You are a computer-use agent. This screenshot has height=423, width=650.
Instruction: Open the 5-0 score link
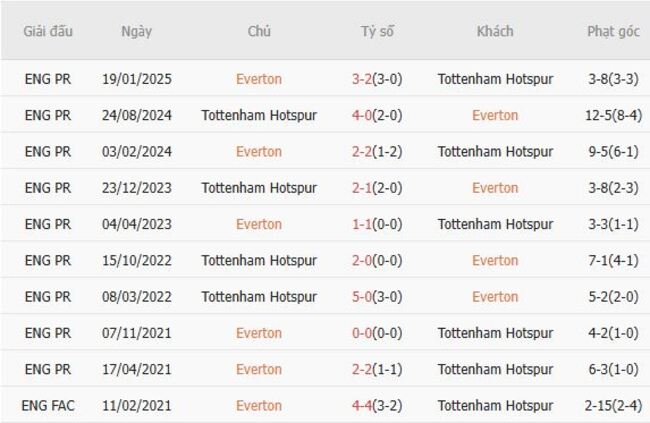[x=364, y=297]
